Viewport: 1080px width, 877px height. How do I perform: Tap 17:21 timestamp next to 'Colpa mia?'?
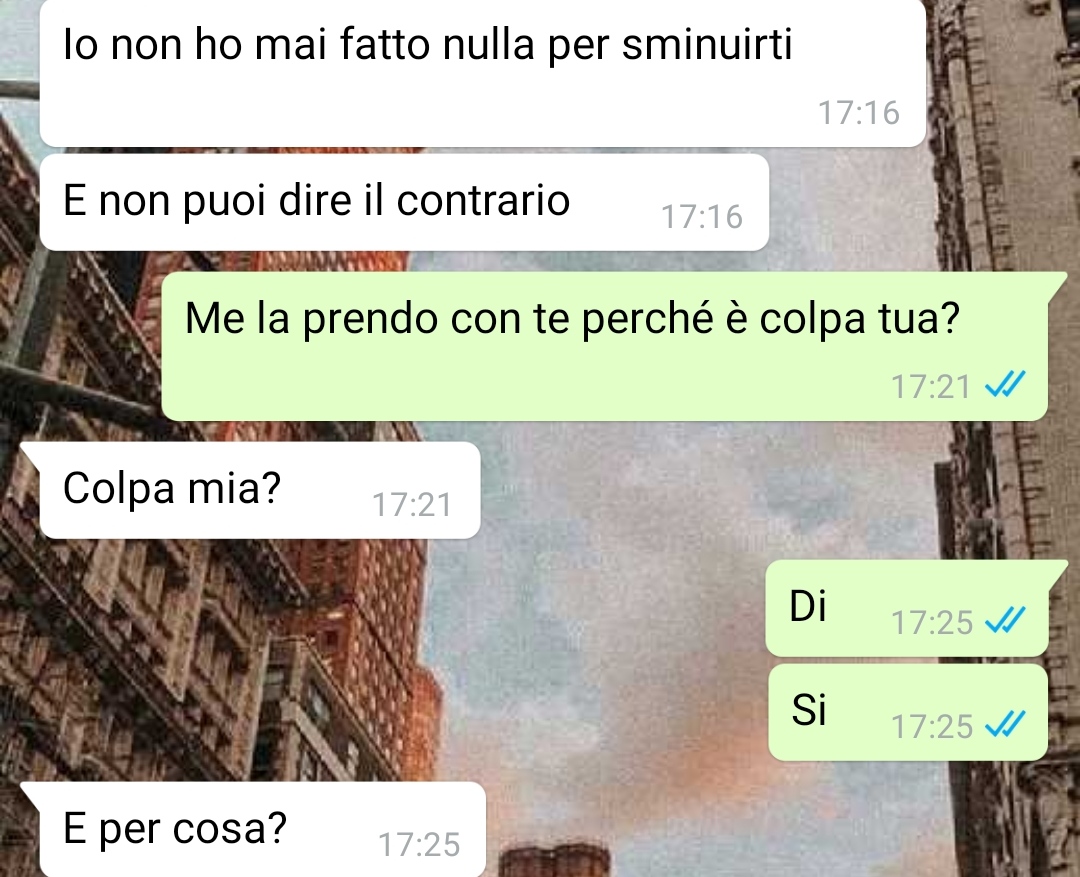pyautogui.click(x=412, y=505)
